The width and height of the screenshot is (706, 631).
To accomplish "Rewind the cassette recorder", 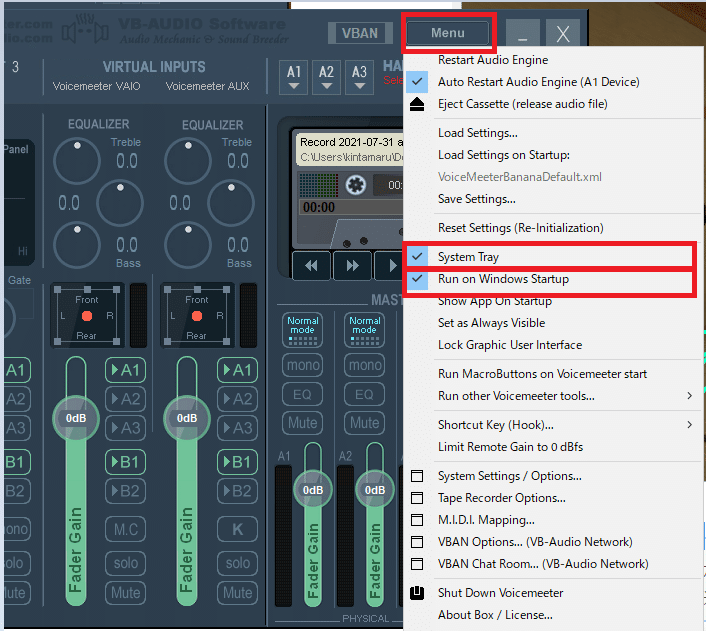I will (x=311, y=266).
